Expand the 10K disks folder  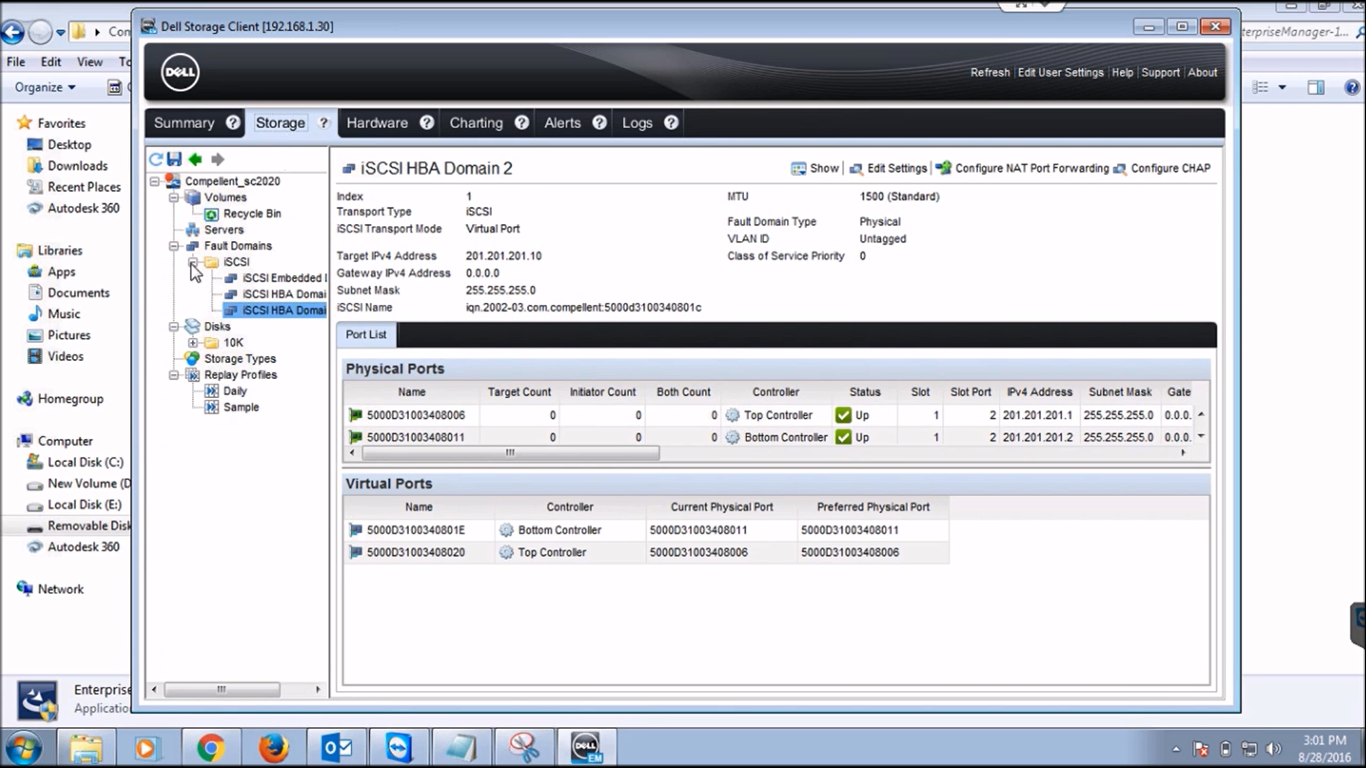tap(193, 342)
